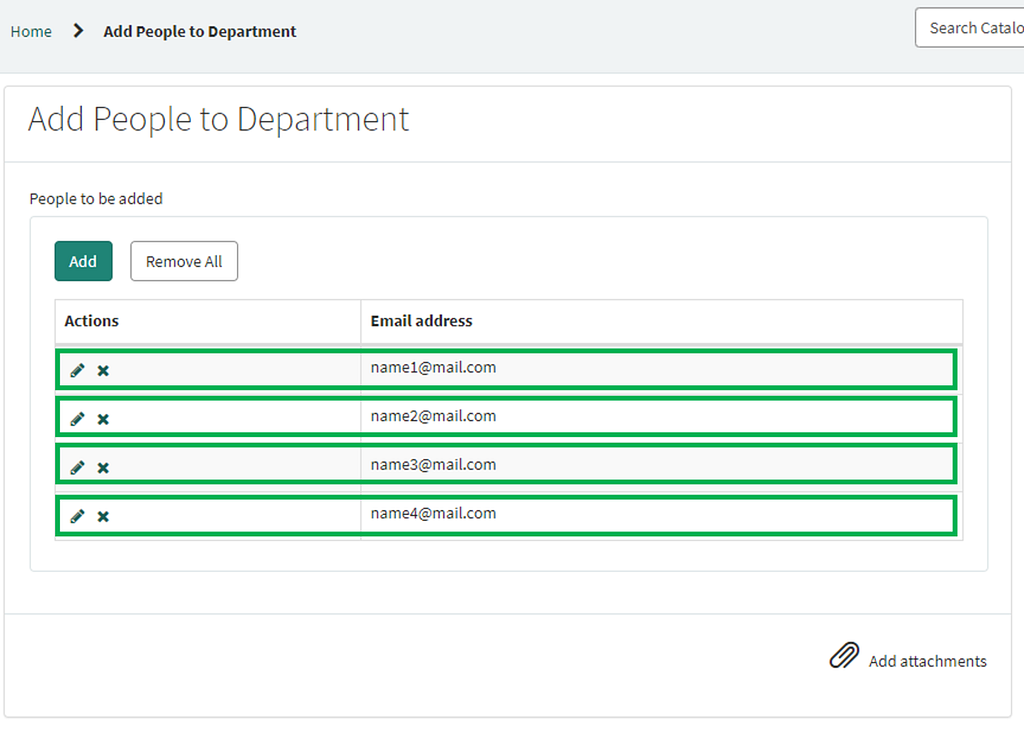
Task: Click Add People to Department breadcrumb
Action: (200, 31)
